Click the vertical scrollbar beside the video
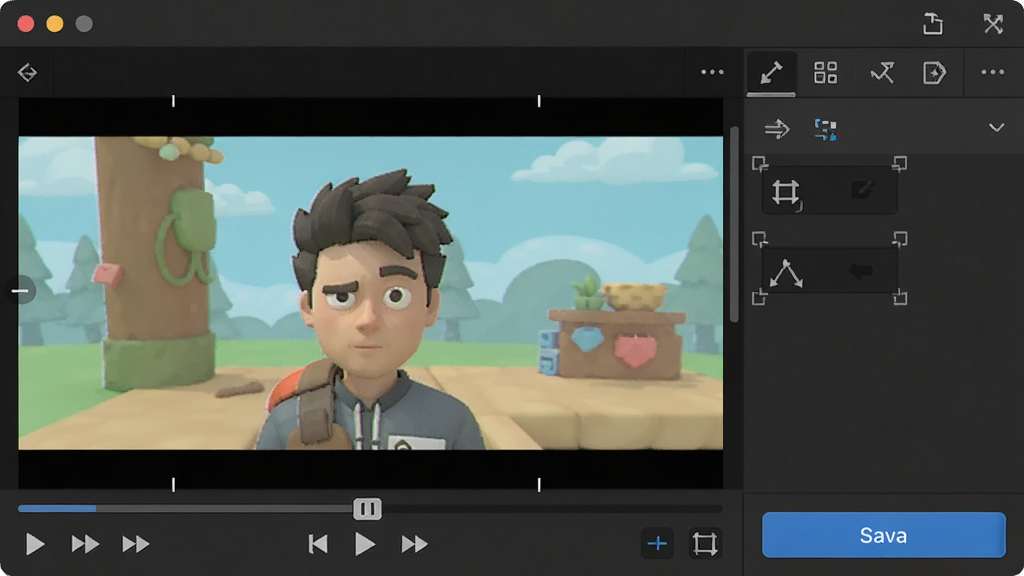This screenshot has height=576, width=1024. [734, 224]
